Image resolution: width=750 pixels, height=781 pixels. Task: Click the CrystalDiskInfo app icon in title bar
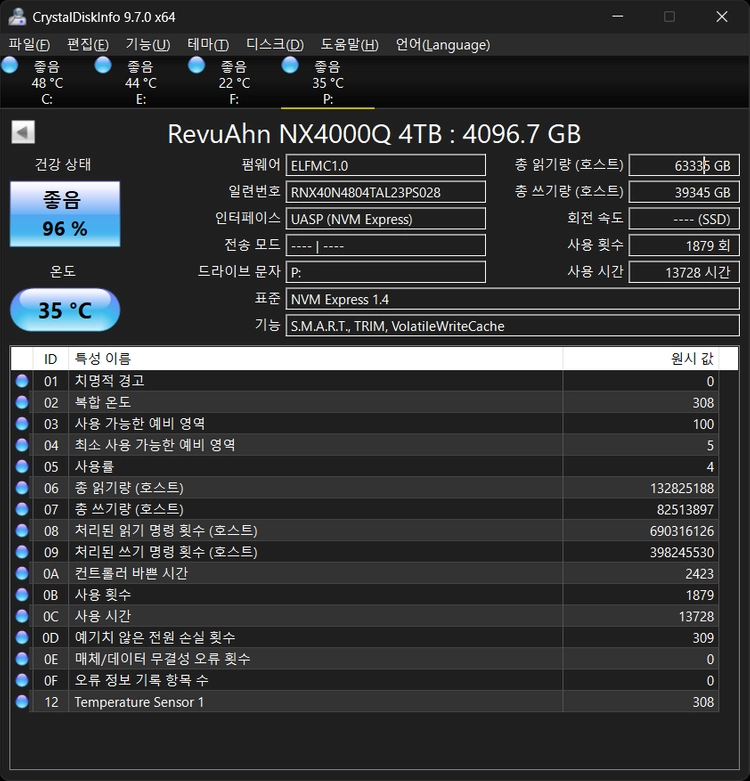(17, 17)
